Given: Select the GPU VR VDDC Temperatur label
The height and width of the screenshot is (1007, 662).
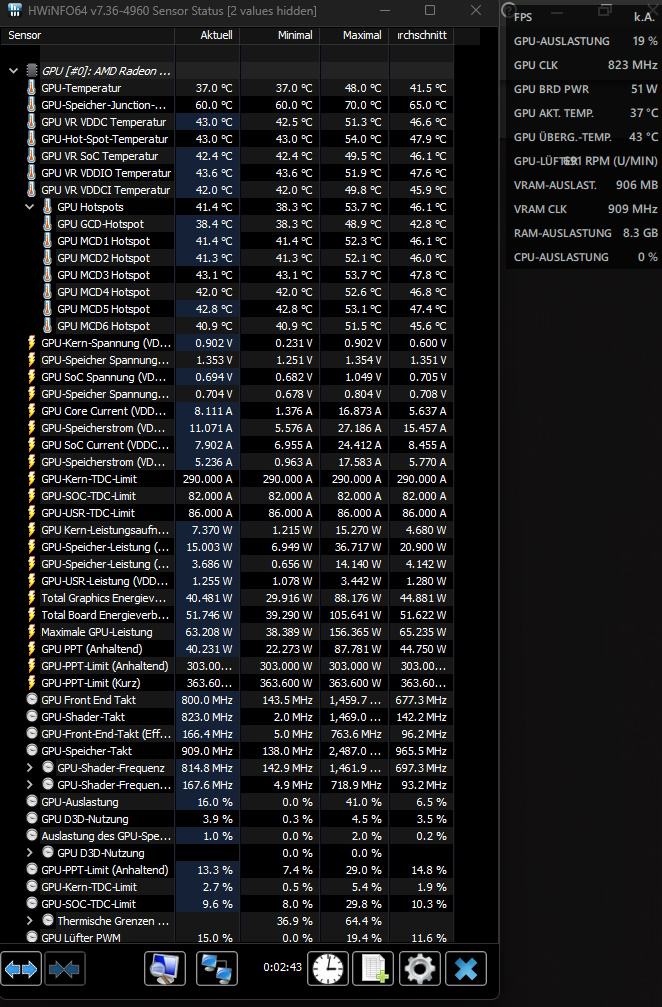Looking at the screenshot, I should [103, 122].
